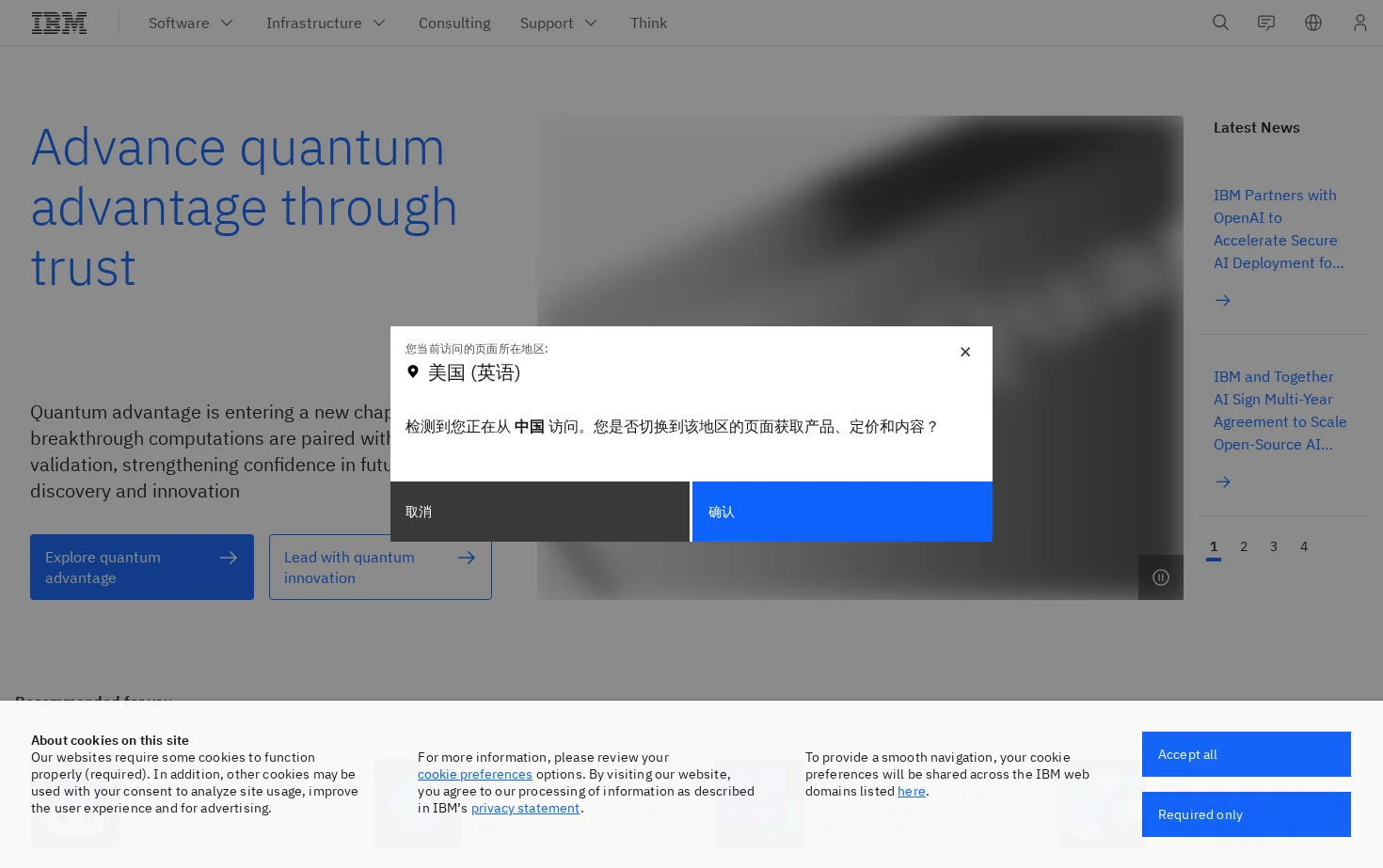Expand the Support menu

point(559,23)
